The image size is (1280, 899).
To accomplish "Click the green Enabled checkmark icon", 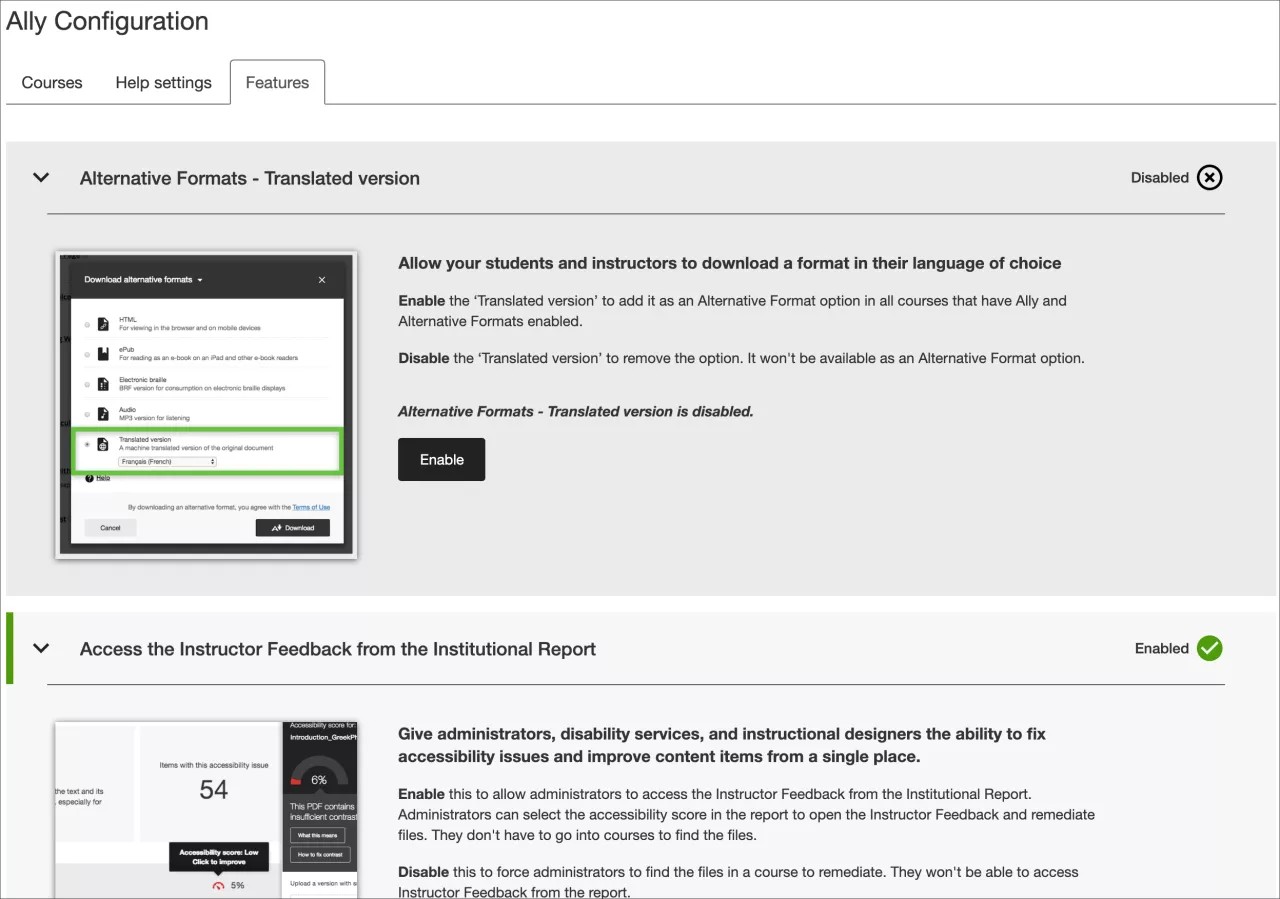I will coord(1209,649).
